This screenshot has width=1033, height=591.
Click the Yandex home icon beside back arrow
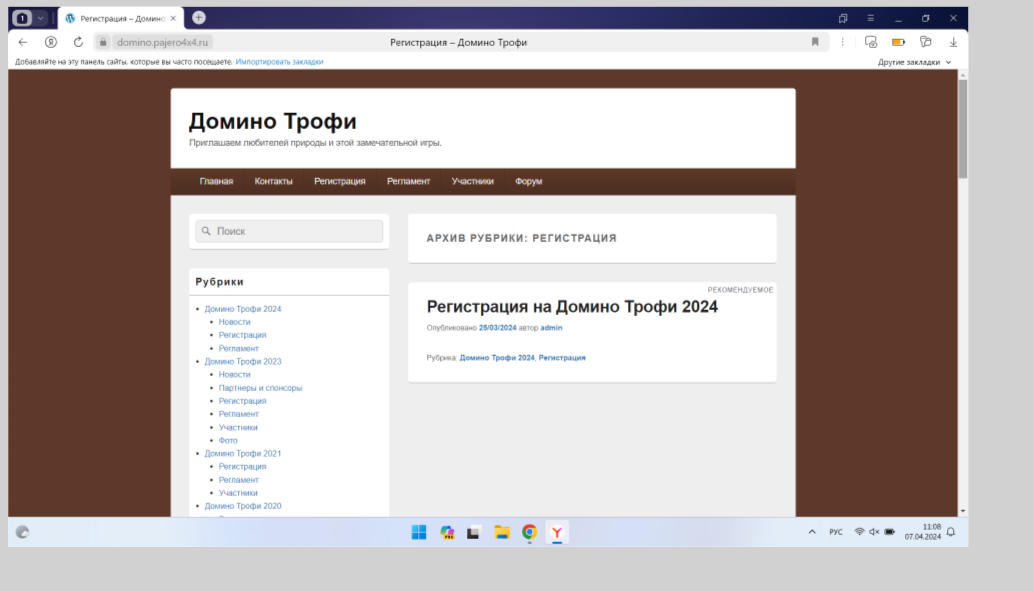[51, 42]
